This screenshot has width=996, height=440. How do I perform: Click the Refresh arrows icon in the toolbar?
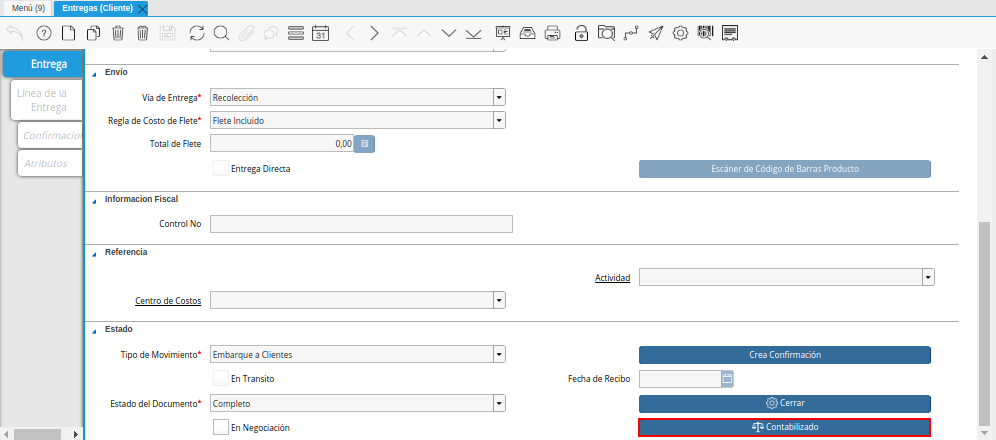(196, 33)
